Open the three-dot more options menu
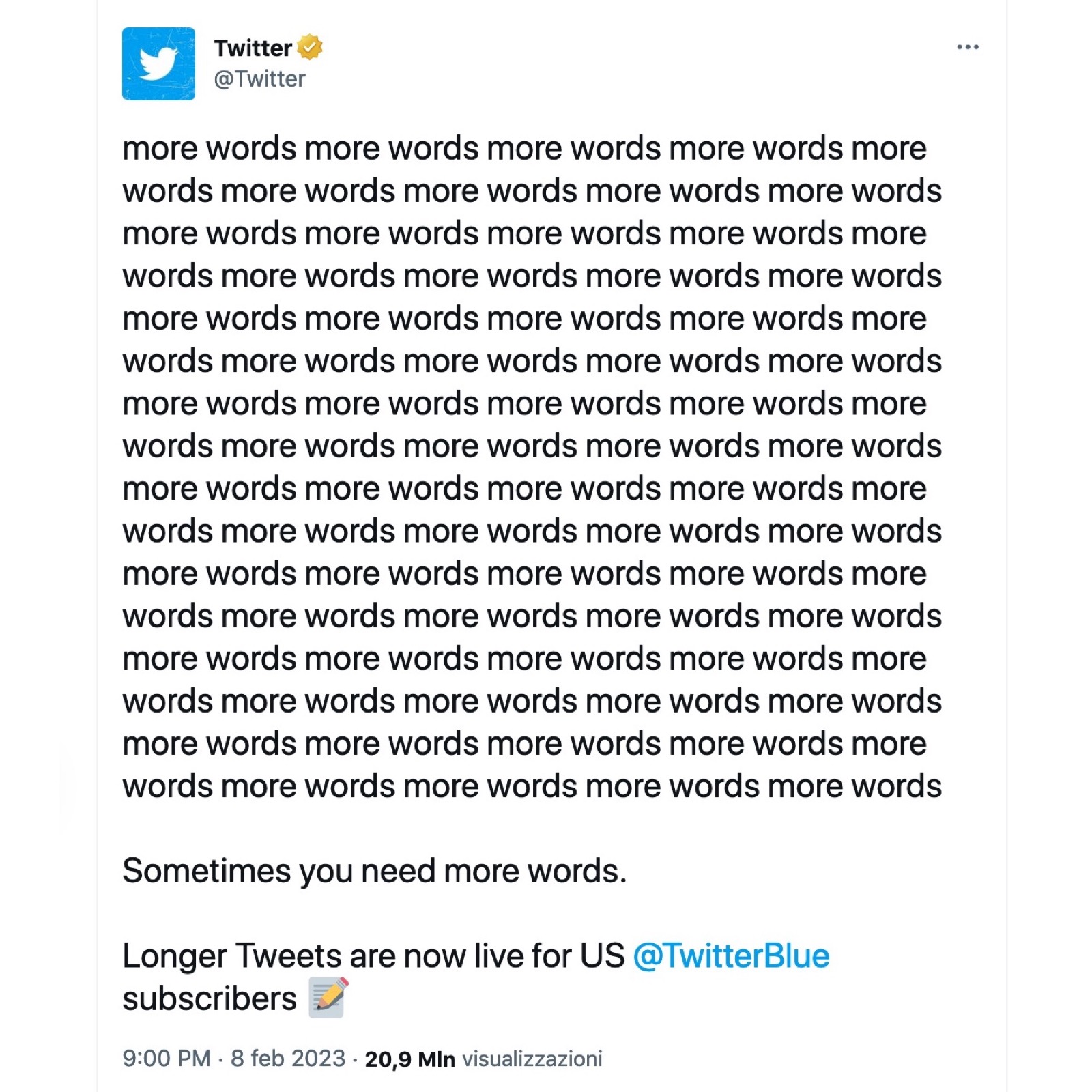Image resolution: width=1092 pixels, height=1092 pixels. pyautogui.click(x=967, y=47)
